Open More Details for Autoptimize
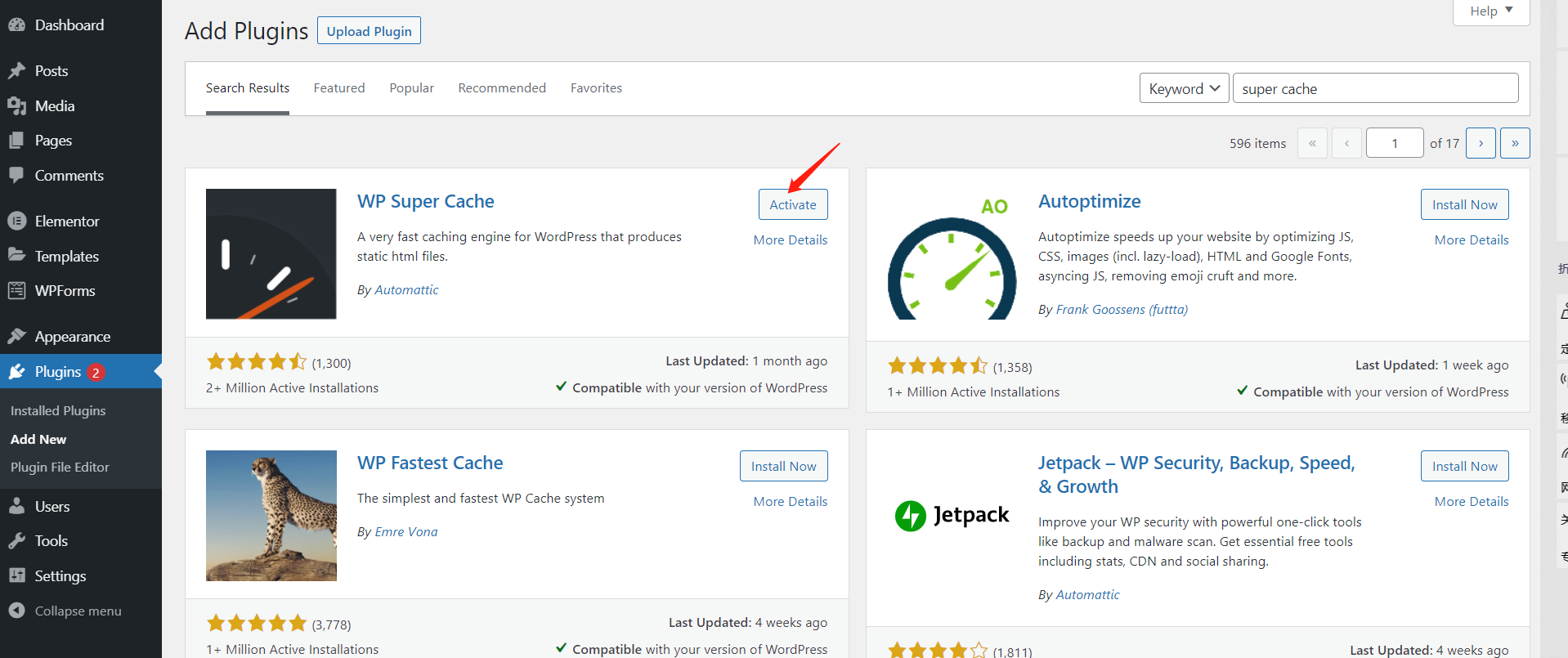Viewport: 1568px width, 658px height. pos(1472,240)
